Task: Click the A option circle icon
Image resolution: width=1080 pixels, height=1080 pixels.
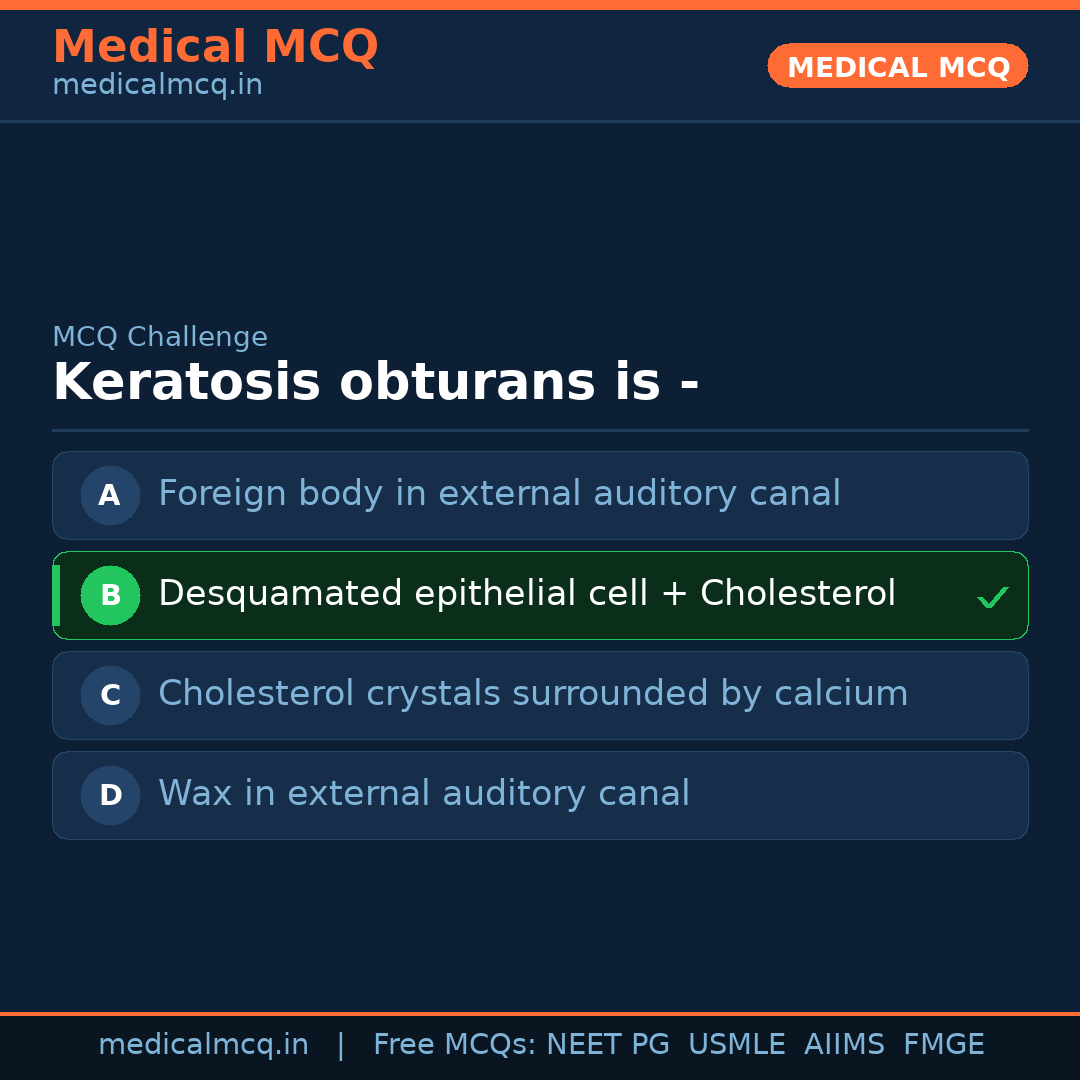Action: (110, 495)
